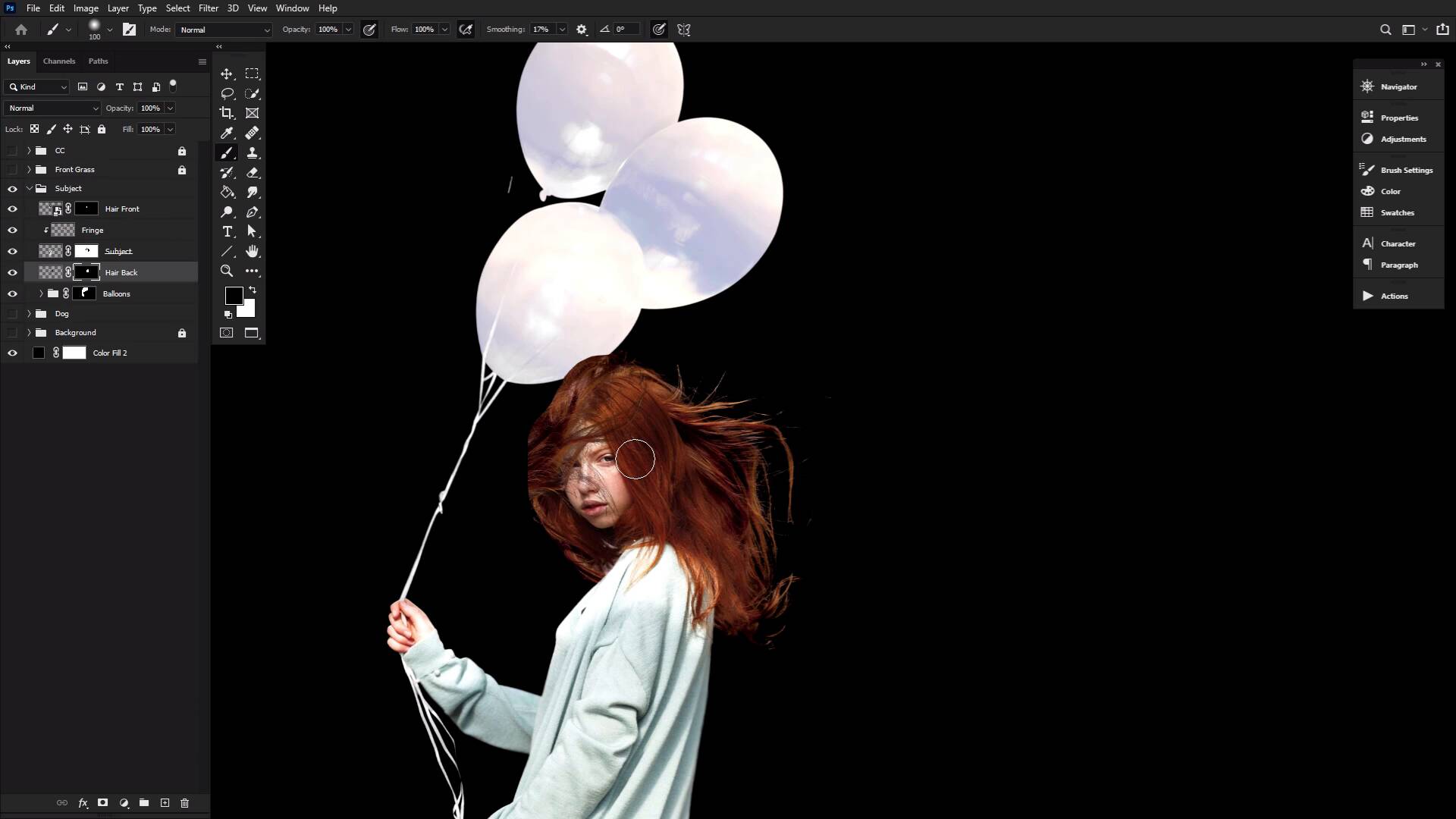Grab the Hand tool
The height and width of the screenshot is (819, 1456).
tap(253, 251)
